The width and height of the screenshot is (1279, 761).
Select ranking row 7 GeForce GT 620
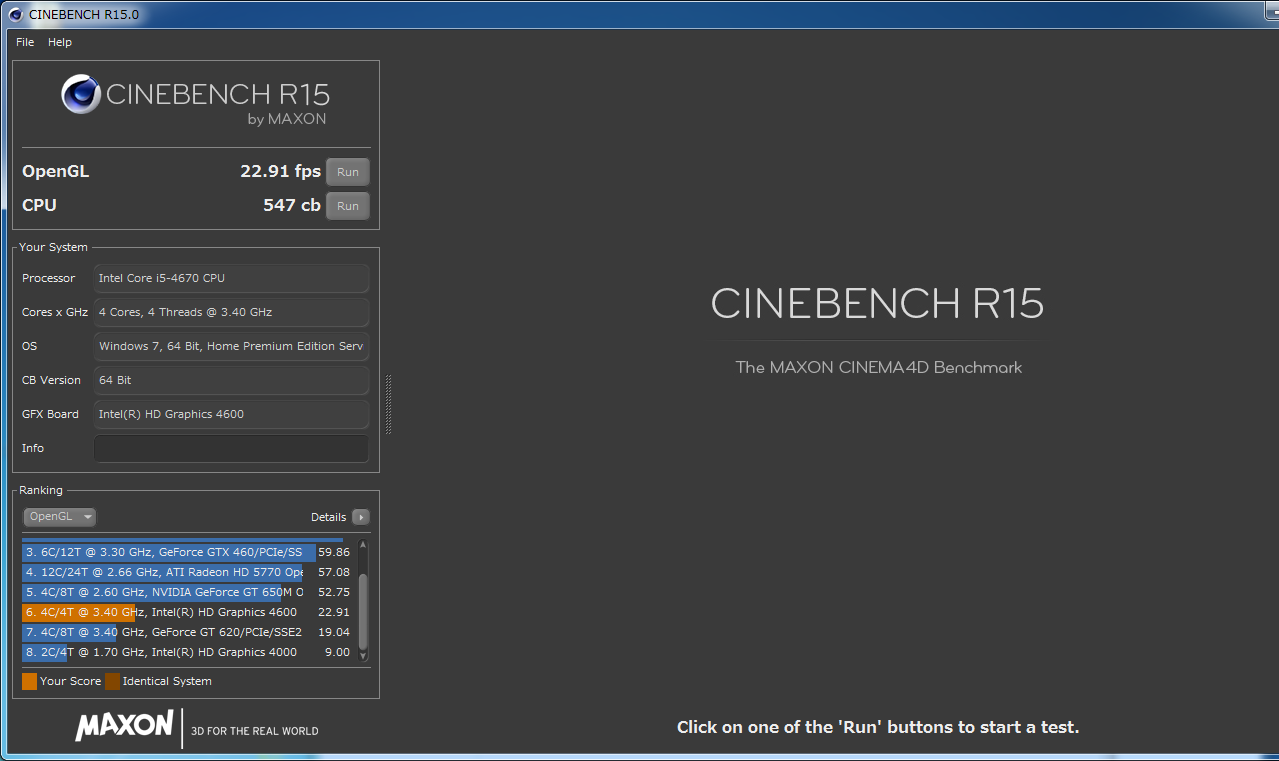point(187,632)
